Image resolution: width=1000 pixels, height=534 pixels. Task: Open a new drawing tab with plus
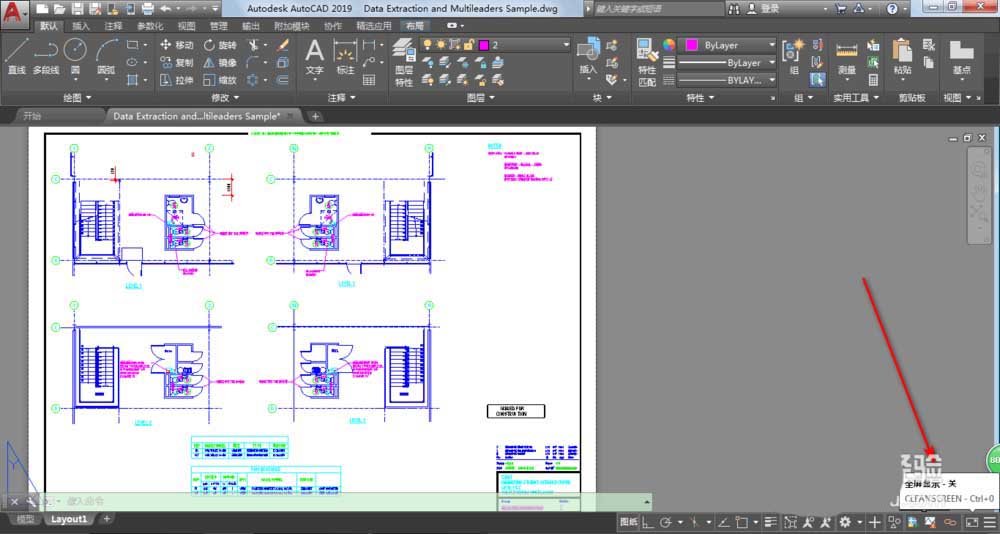click(316, 116)
